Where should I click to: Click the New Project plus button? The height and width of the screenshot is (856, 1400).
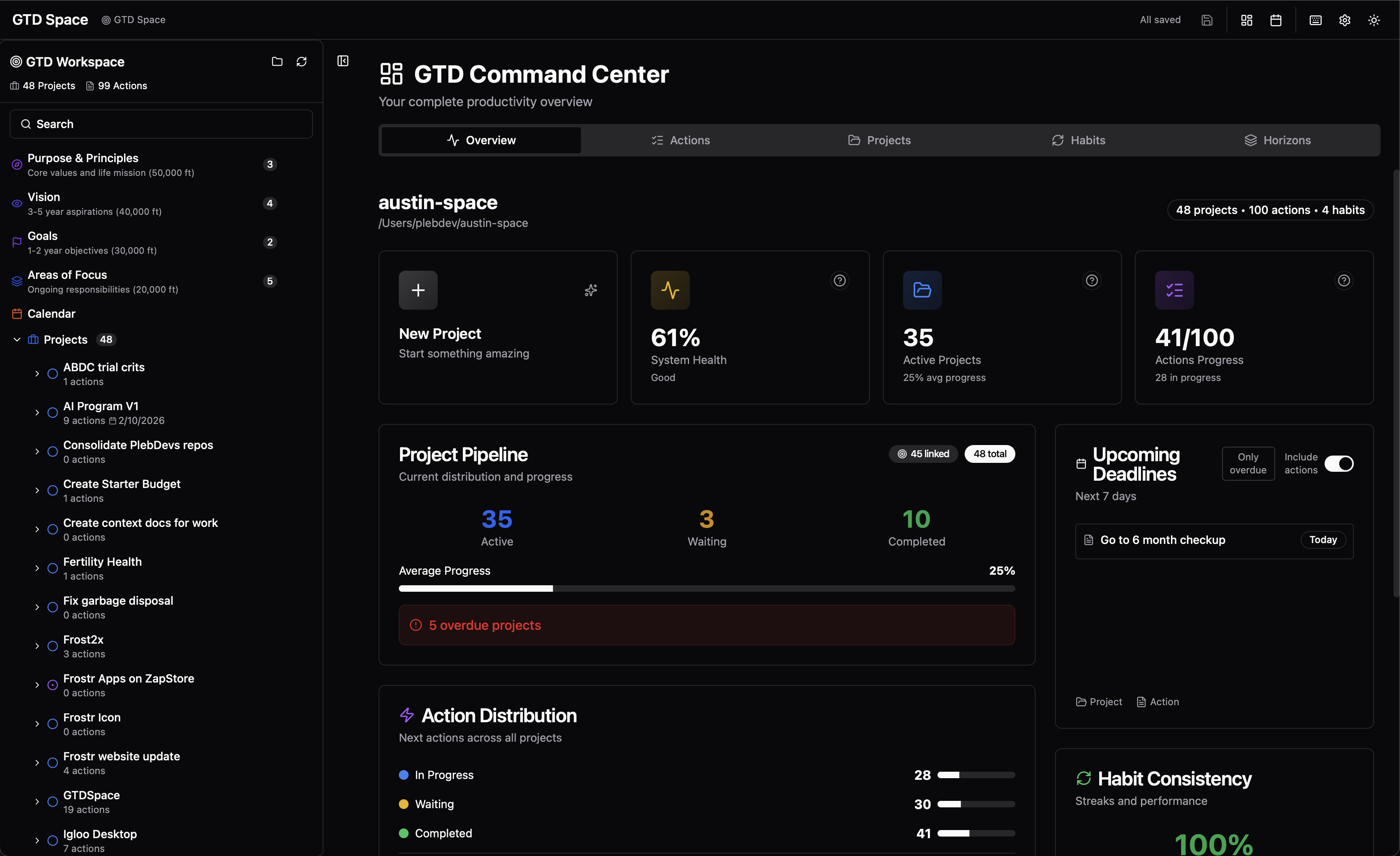(418, 290)
